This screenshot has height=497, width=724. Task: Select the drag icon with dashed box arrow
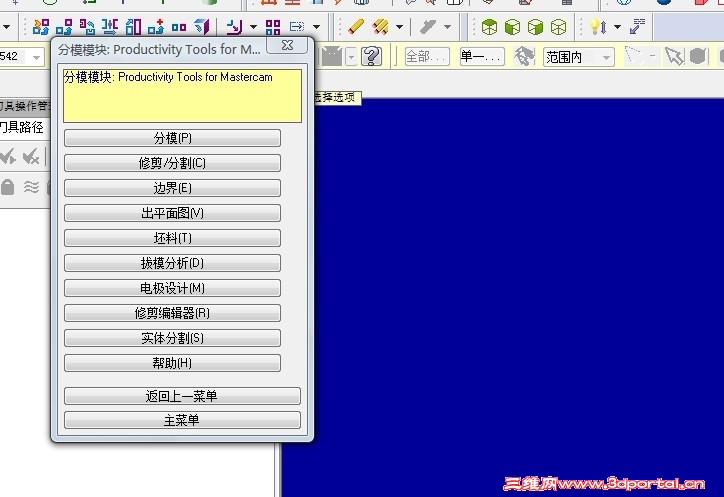[297, 27]
